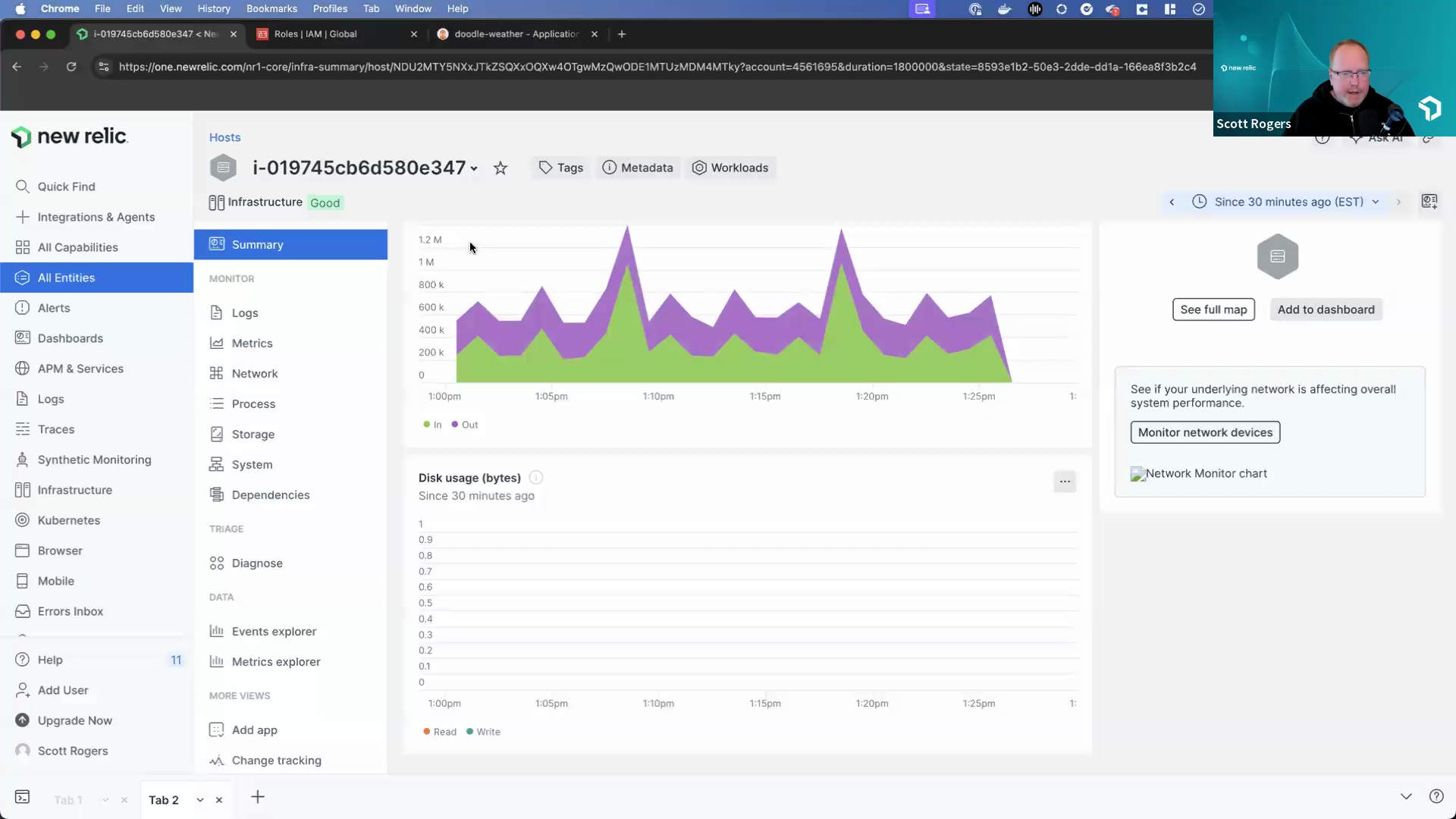This screenshot has height=819, width=1456.
Task: Click the Chrome address bar URL
Action: click(657, 67)
